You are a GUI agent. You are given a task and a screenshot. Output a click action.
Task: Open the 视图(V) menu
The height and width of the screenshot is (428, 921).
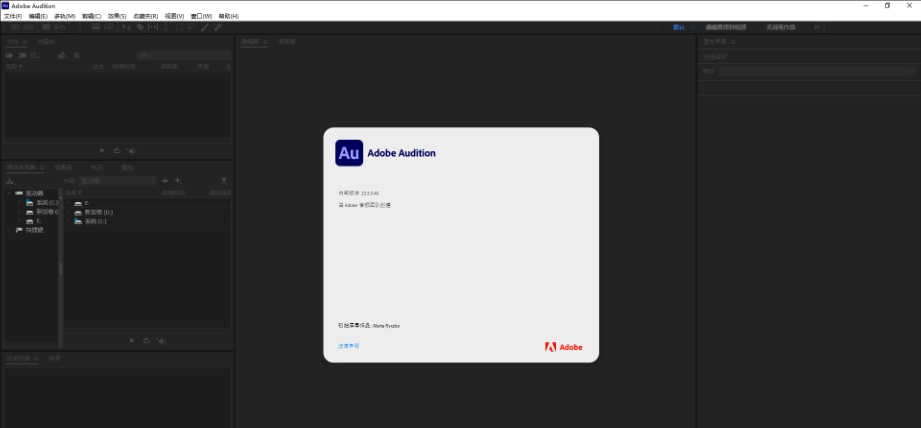(174, 16)
